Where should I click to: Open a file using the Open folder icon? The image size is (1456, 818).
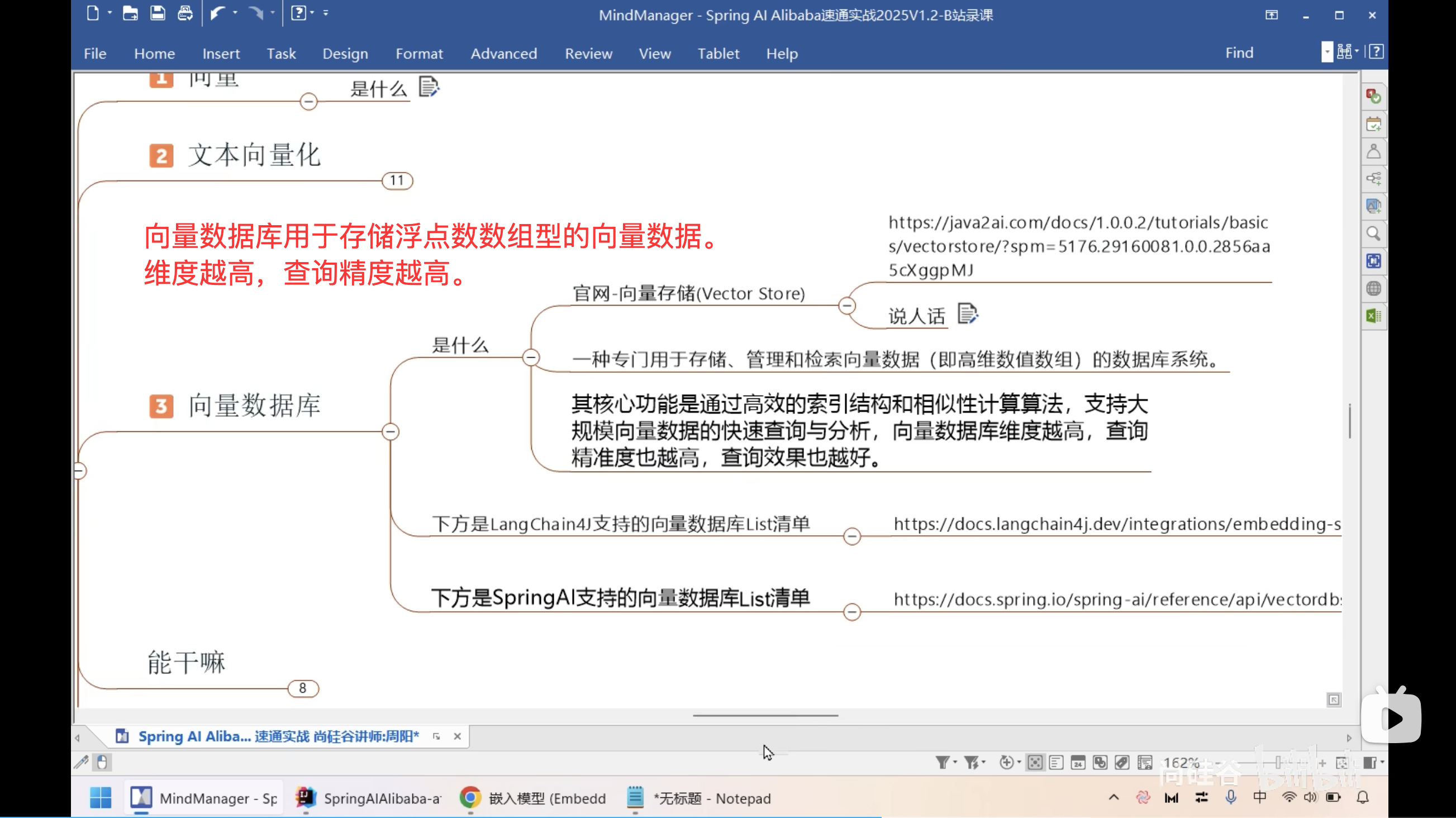coord(130,13)
